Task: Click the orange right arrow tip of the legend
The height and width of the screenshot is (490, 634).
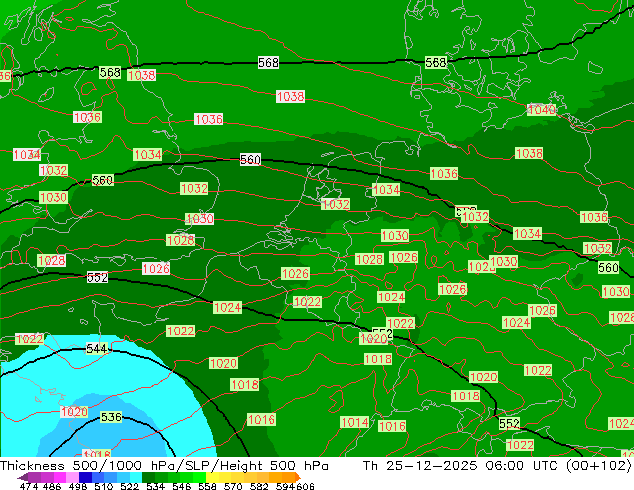Action: click(x=298, y=477)
